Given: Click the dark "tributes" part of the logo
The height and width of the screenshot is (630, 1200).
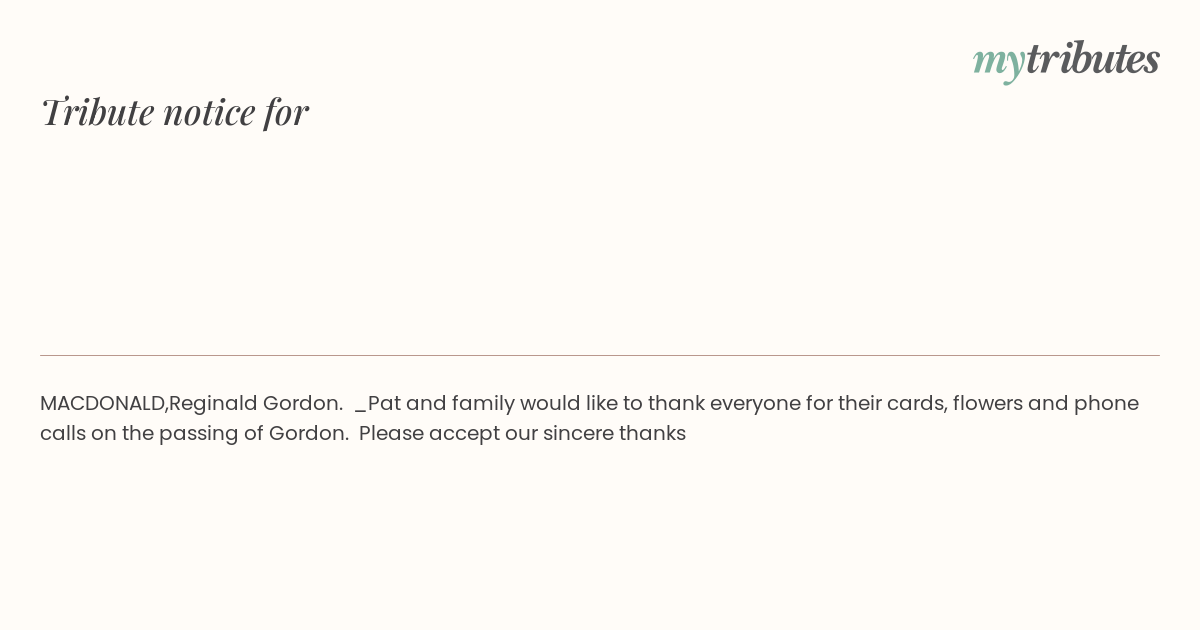Looking at the screenshot, I should (x=1093, y=58).
